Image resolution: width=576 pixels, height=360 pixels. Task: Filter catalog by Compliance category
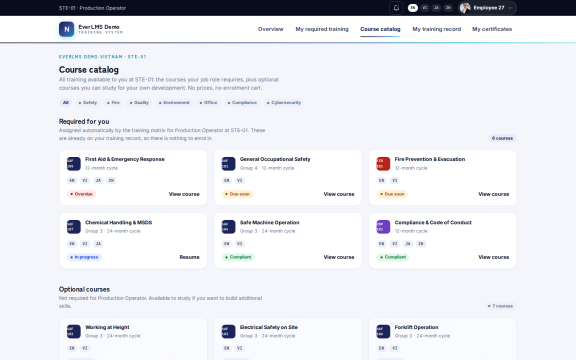(242, 102)
